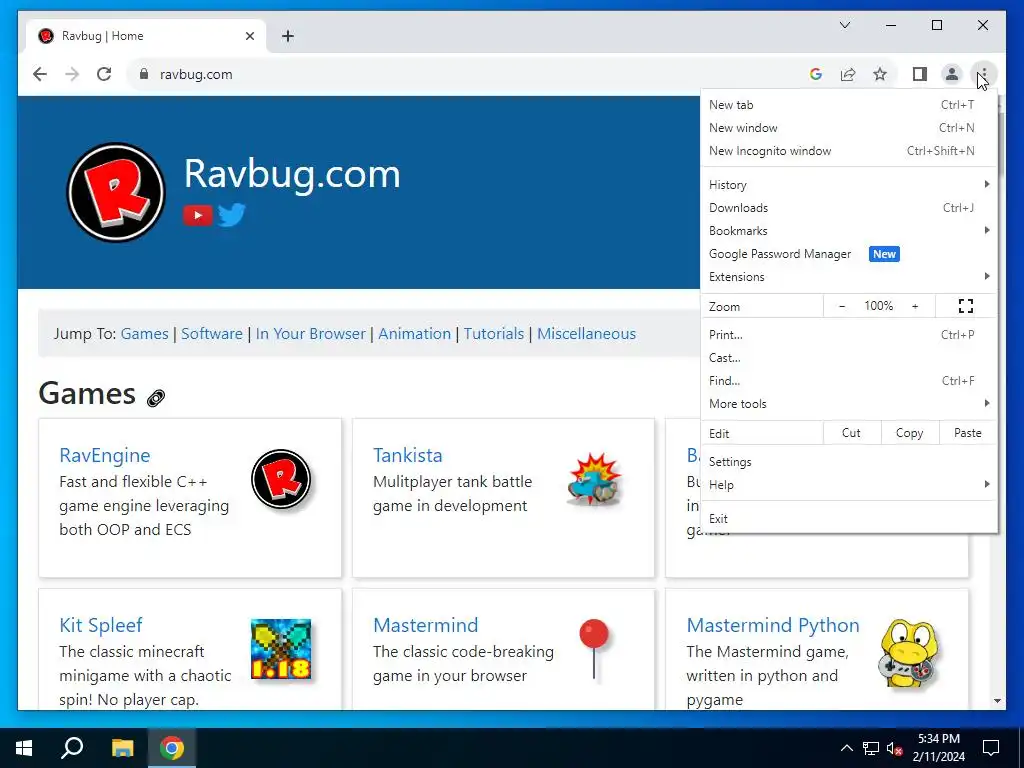Click the share page icon
Viewport: 1024px width, 768px height.
pyautogui.click(x=848, y=74)
